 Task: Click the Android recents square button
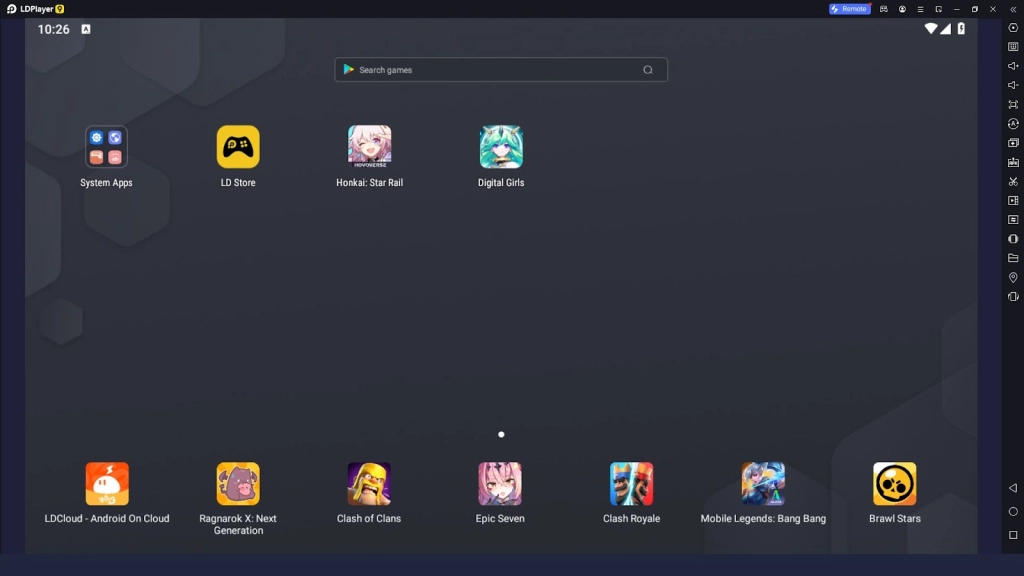tap(1013, 535)
